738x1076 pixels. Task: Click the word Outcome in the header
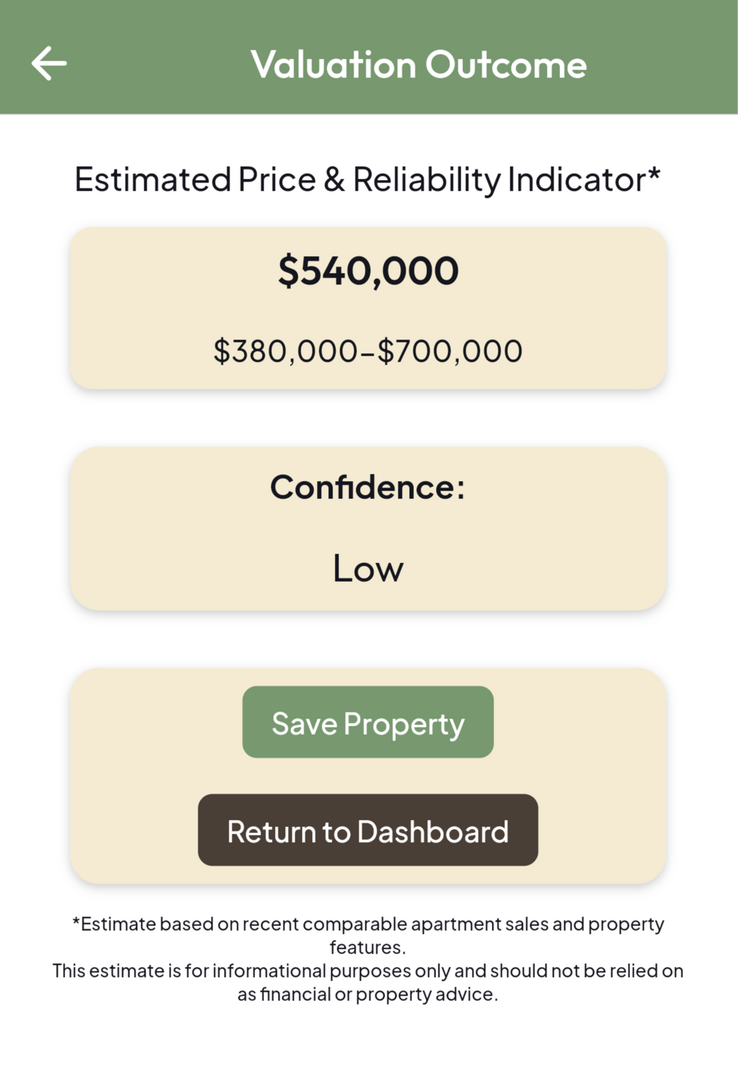point(506,64)
